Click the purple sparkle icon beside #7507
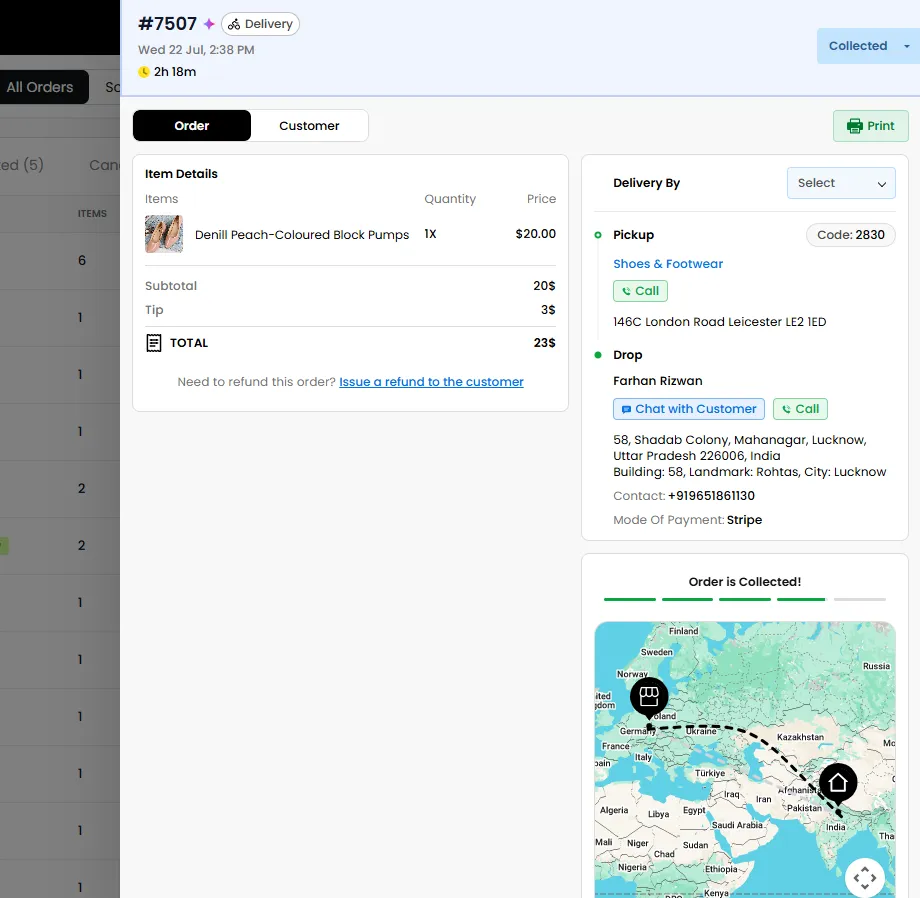This screenshot has width=920, height=898. [x=209, y=24]
